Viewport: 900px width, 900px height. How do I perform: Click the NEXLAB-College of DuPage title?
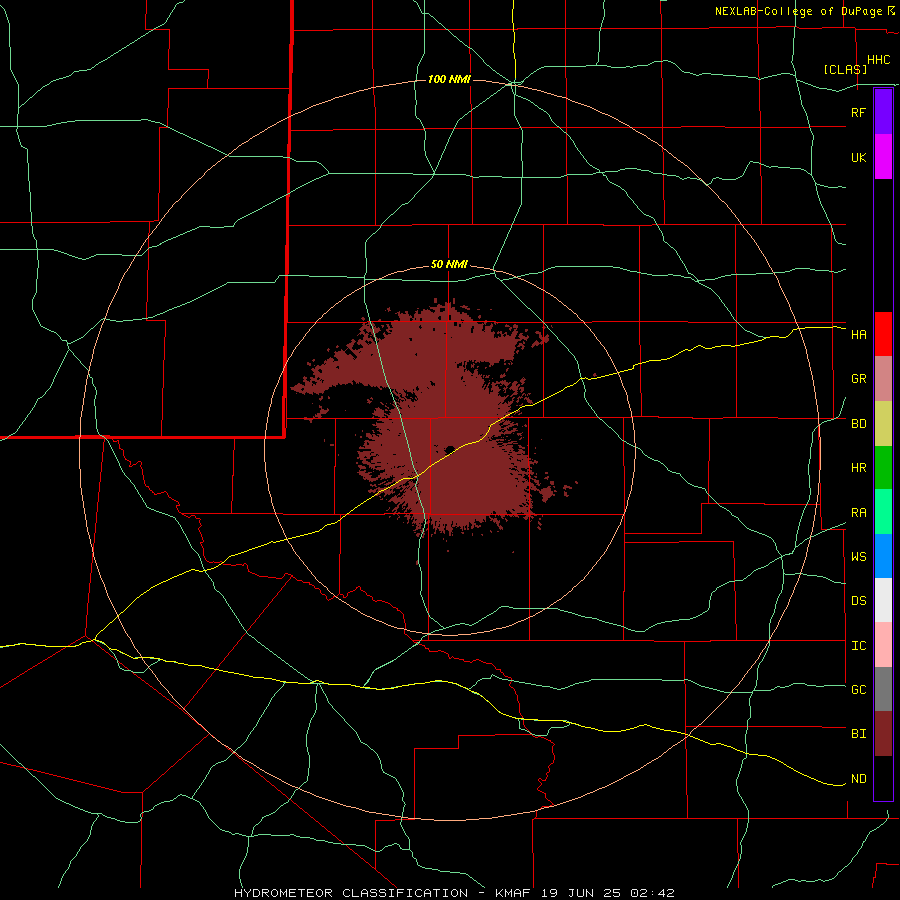[798, 11]
